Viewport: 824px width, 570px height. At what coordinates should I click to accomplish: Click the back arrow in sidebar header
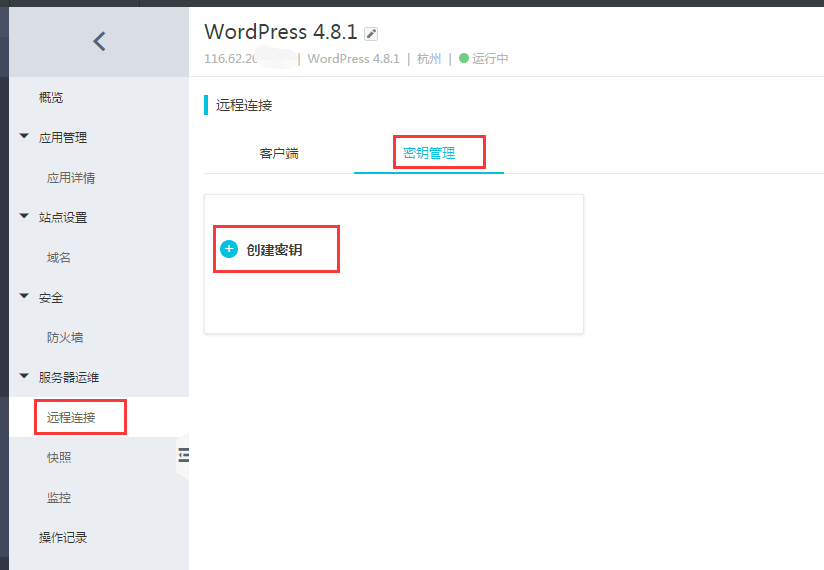[x=99, y=41]
